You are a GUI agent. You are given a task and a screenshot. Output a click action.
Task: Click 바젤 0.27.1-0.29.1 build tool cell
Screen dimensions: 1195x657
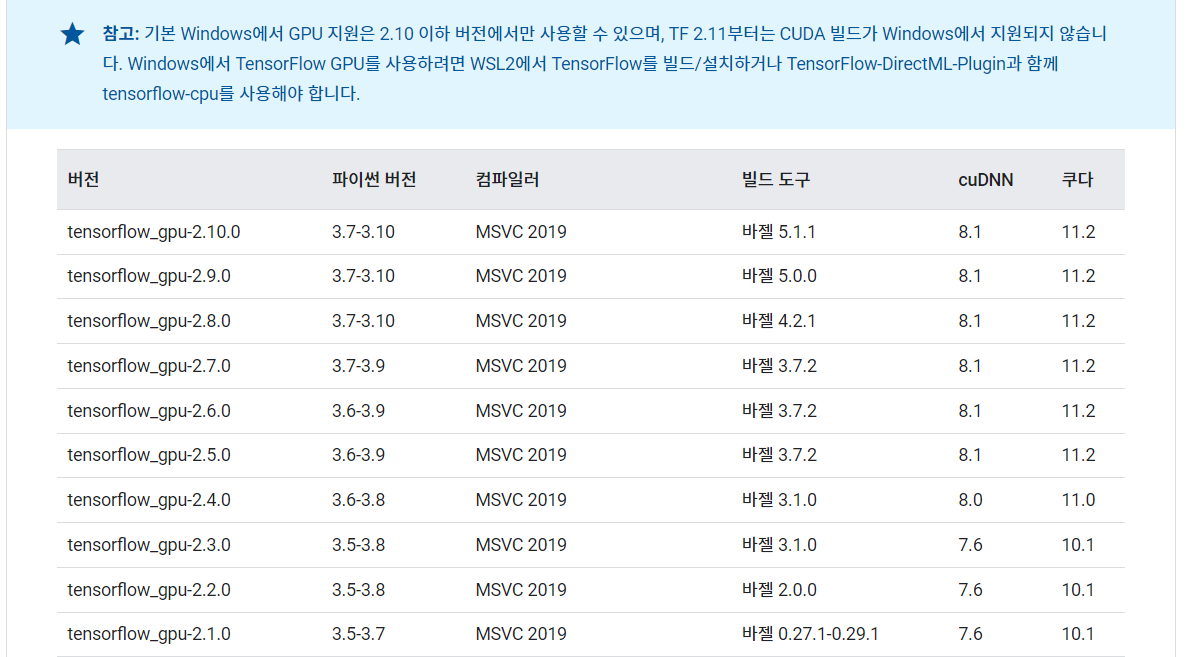click(x=810, y=634)
